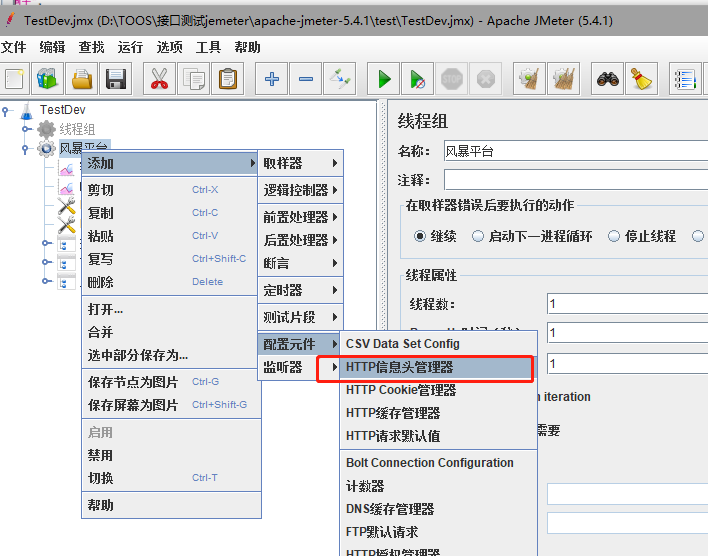
Task: Open the 选项 menu
Action: (x=169, y=47)
